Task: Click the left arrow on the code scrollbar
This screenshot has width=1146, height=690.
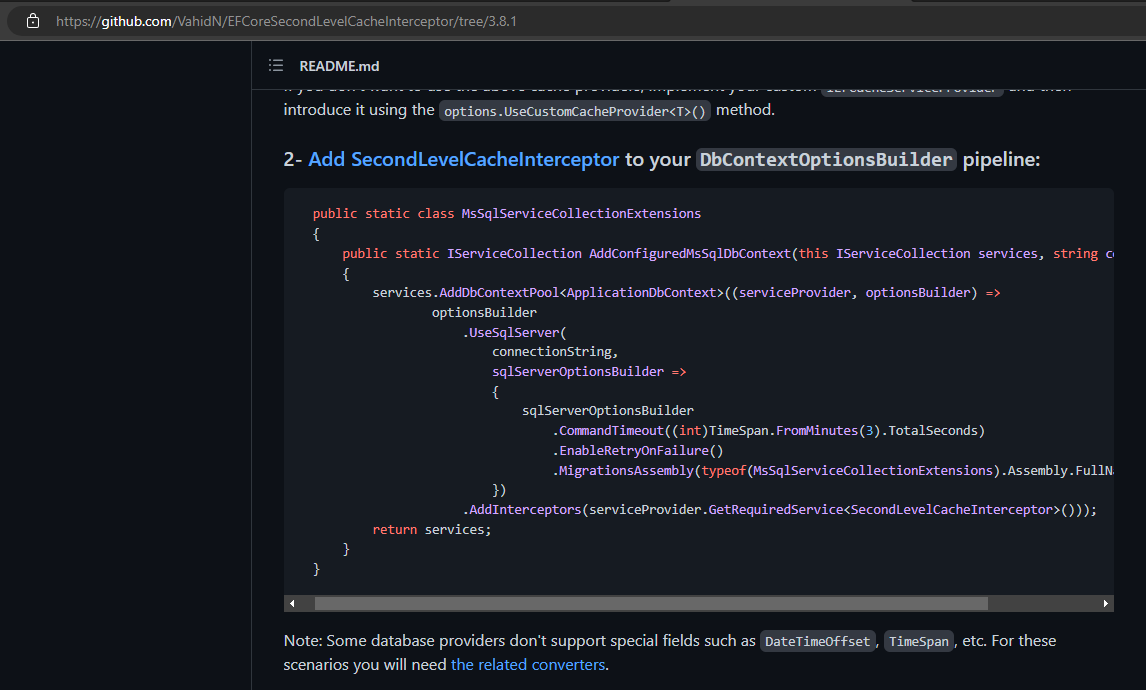Action: pyautogui.click(x=292, y=603)
